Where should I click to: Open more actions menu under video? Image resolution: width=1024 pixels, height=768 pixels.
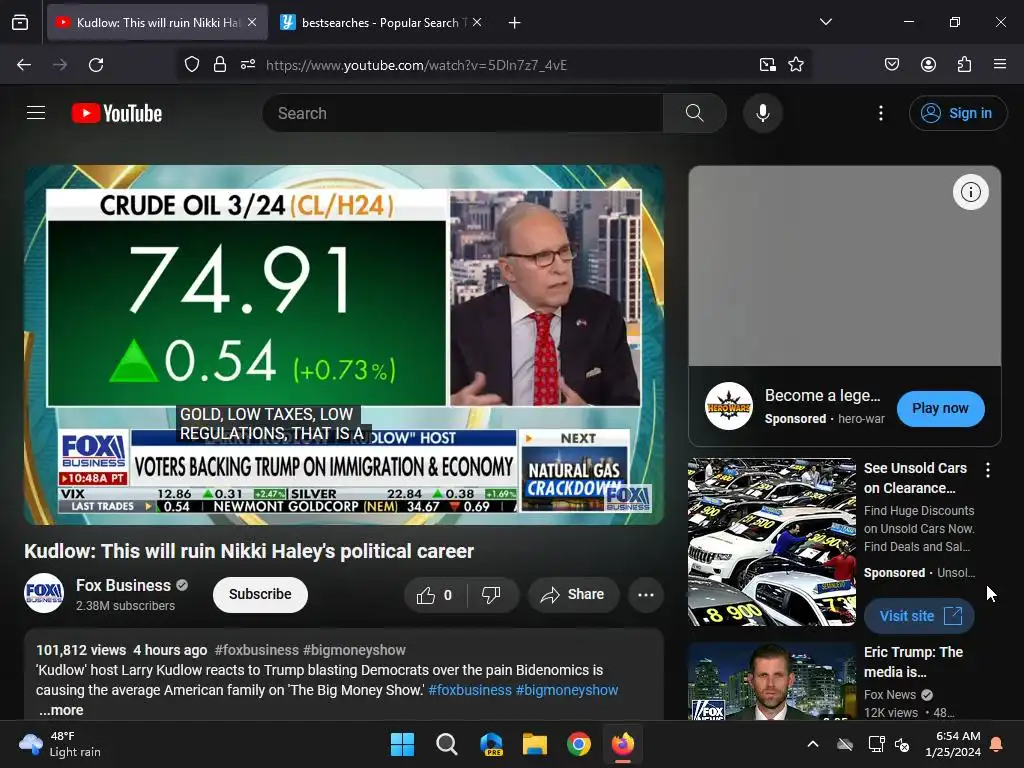tap(646, 595)
